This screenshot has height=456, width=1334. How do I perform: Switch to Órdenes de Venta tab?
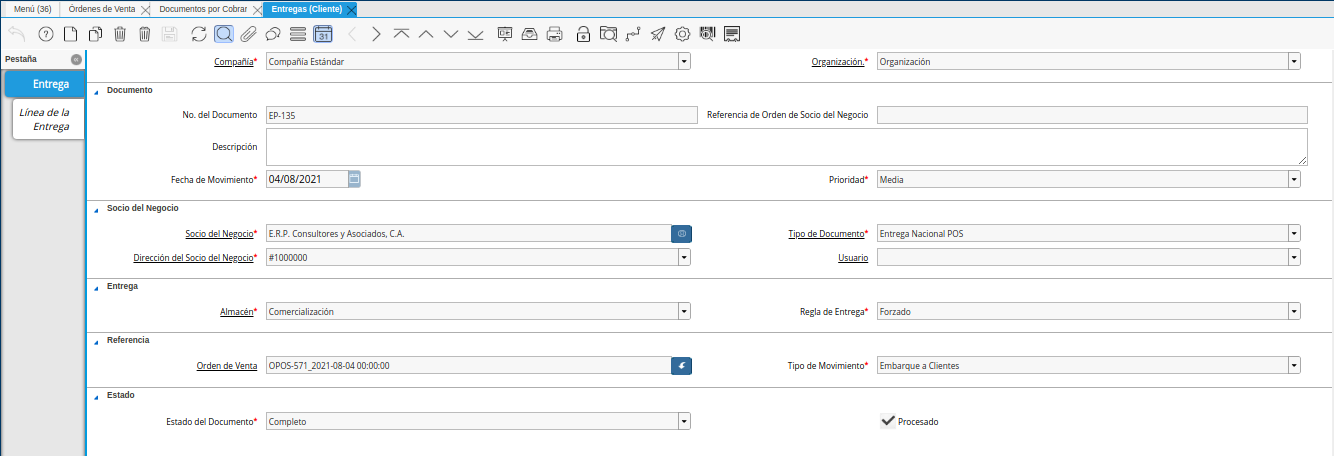pos(101,9)
